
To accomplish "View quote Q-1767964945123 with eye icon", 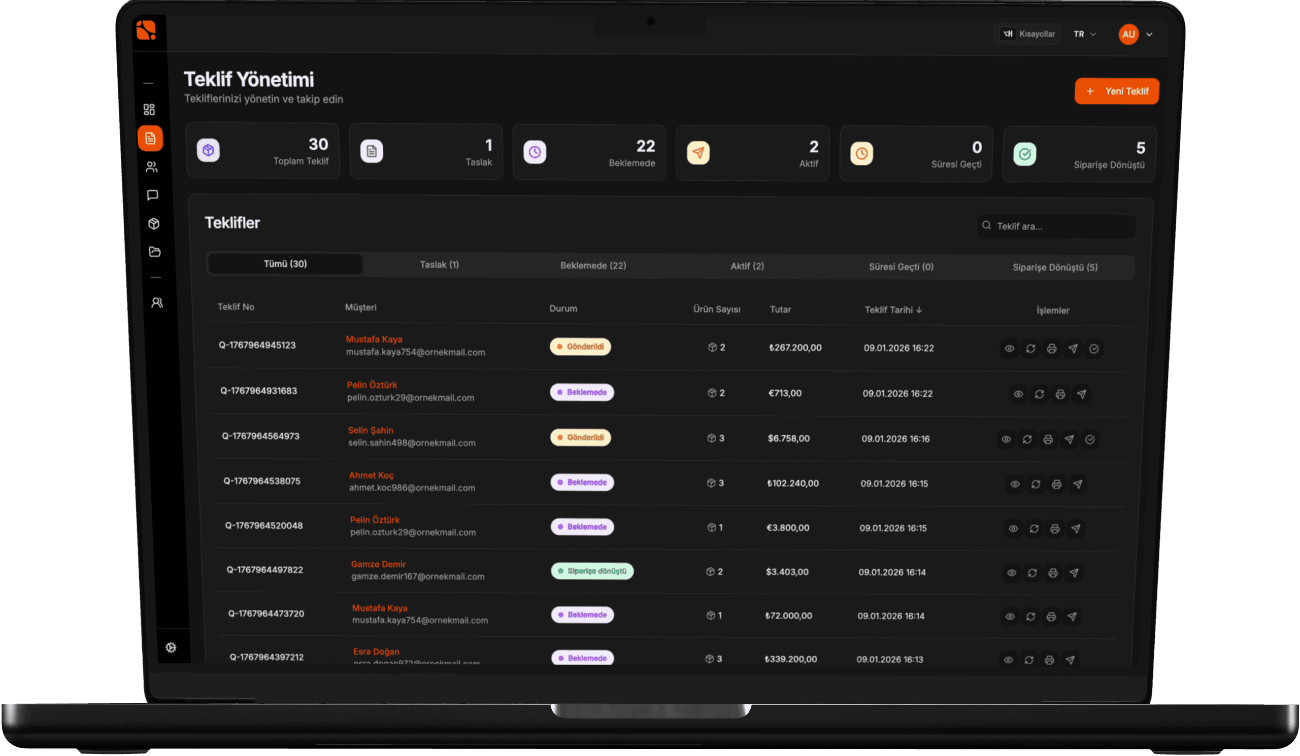I will point(1009,349).
